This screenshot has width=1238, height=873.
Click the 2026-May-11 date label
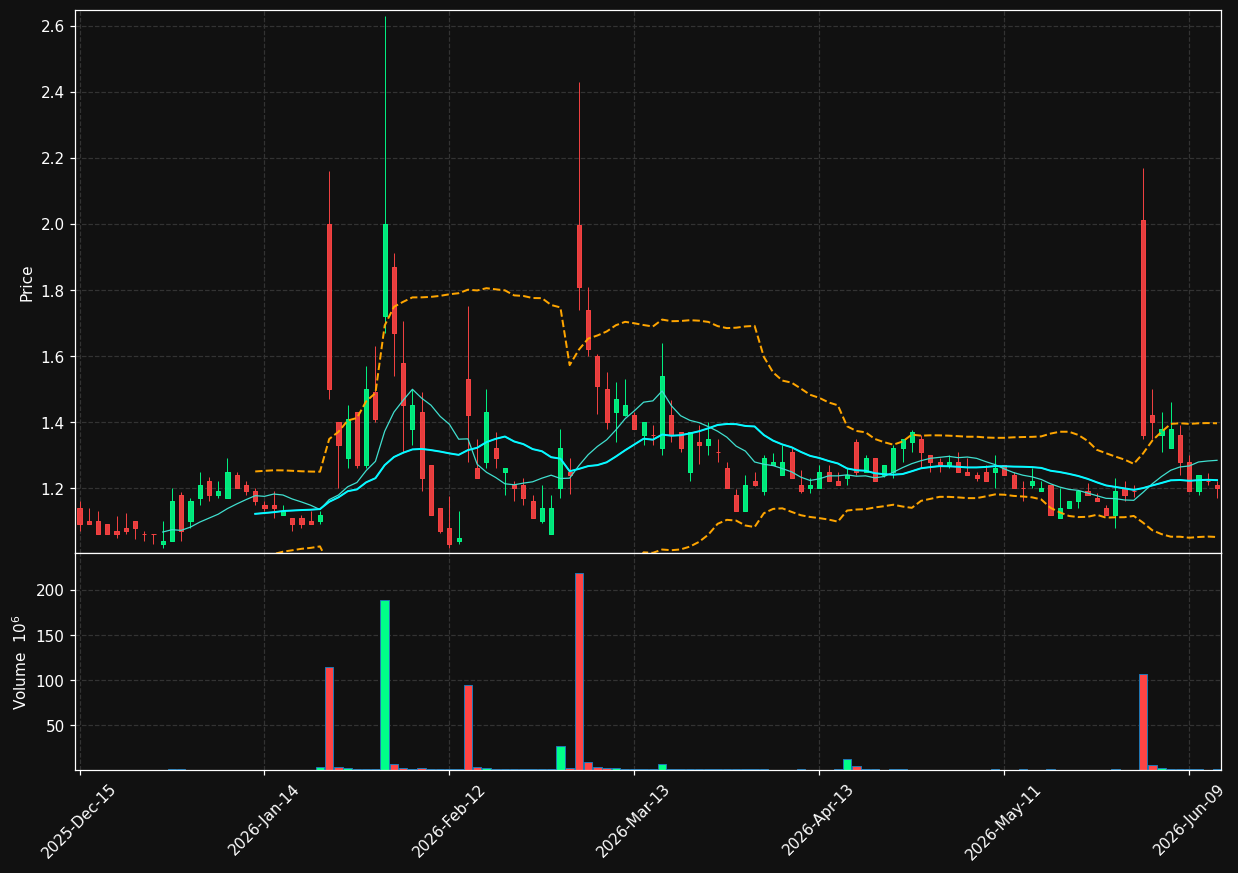[1002, 821]
